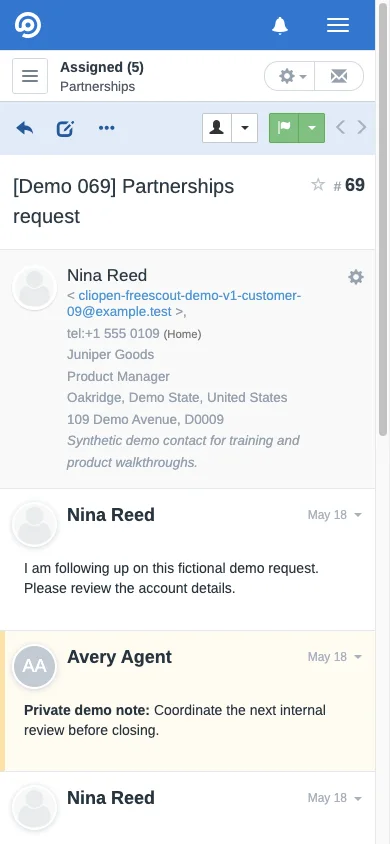Expand the status dropdown arrow
The width and height of the screenshot is (390, 844).
(x=311, y=128)
